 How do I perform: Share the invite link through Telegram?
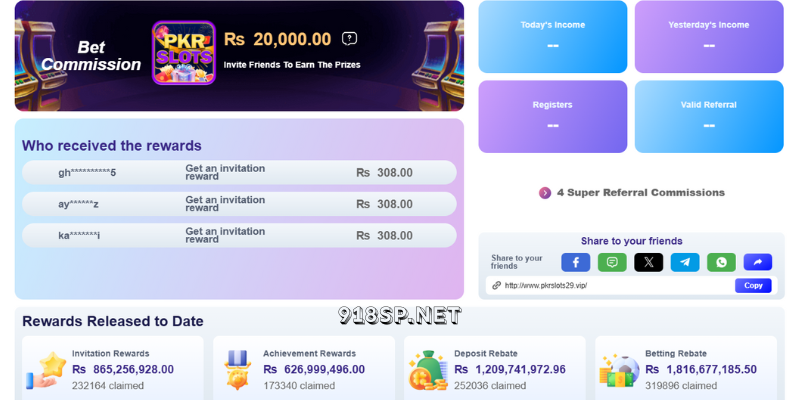685,262
